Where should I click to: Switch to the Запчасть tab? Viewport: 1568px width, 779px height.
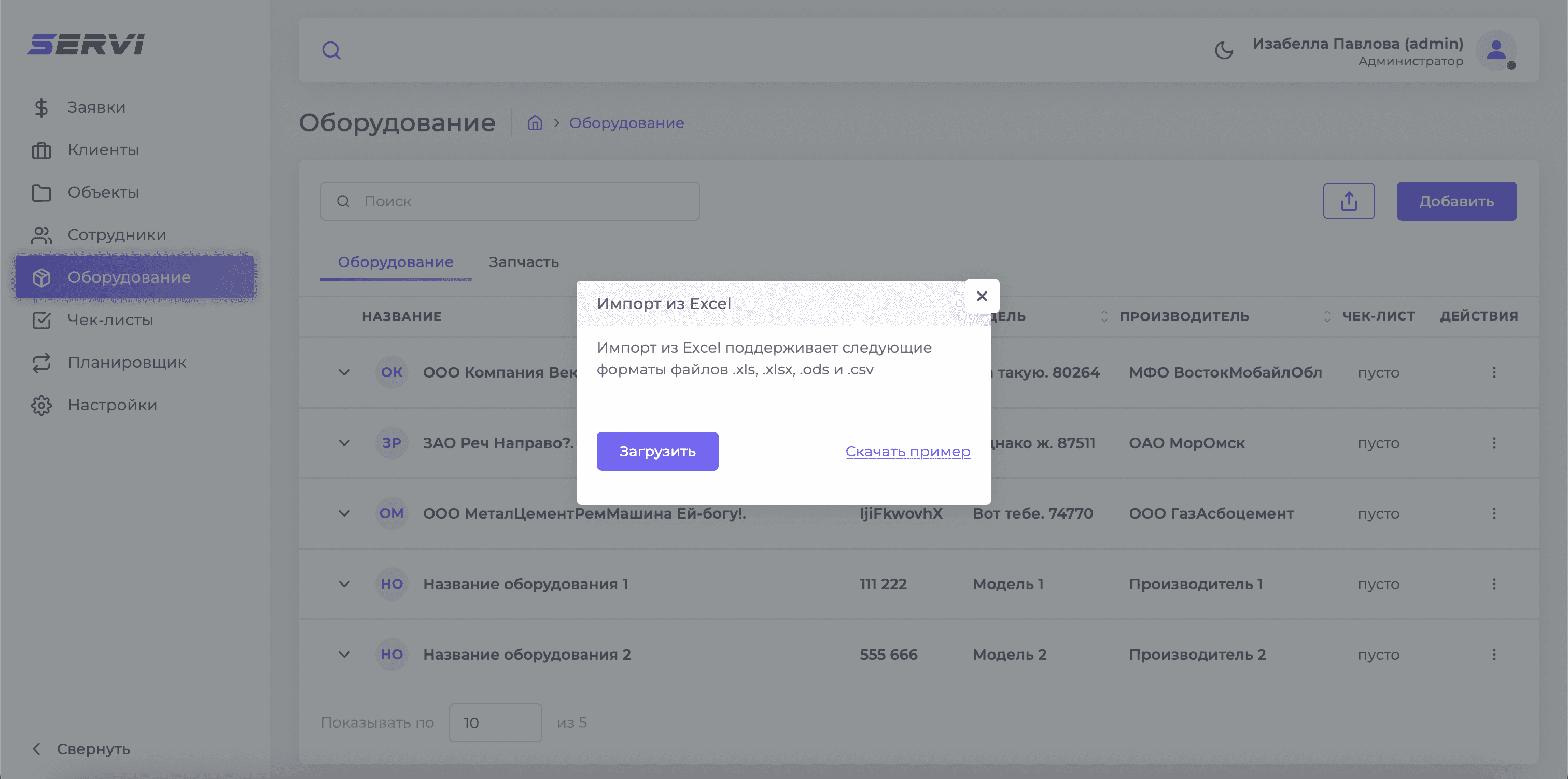click(524, 262)
